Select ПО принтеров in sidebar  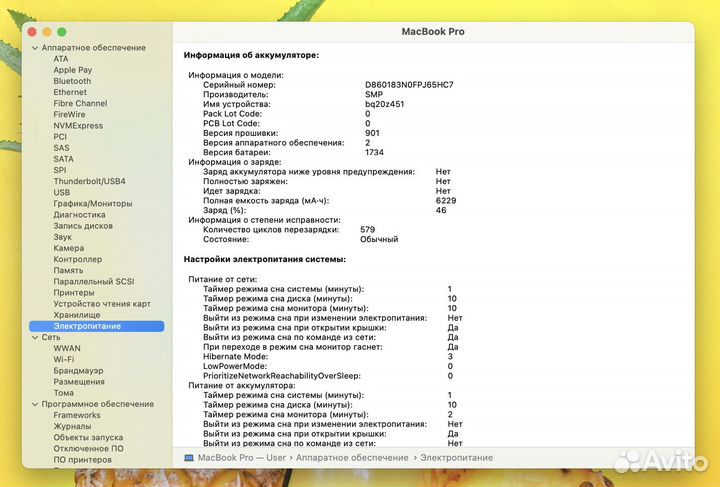(x=83, y=460)
